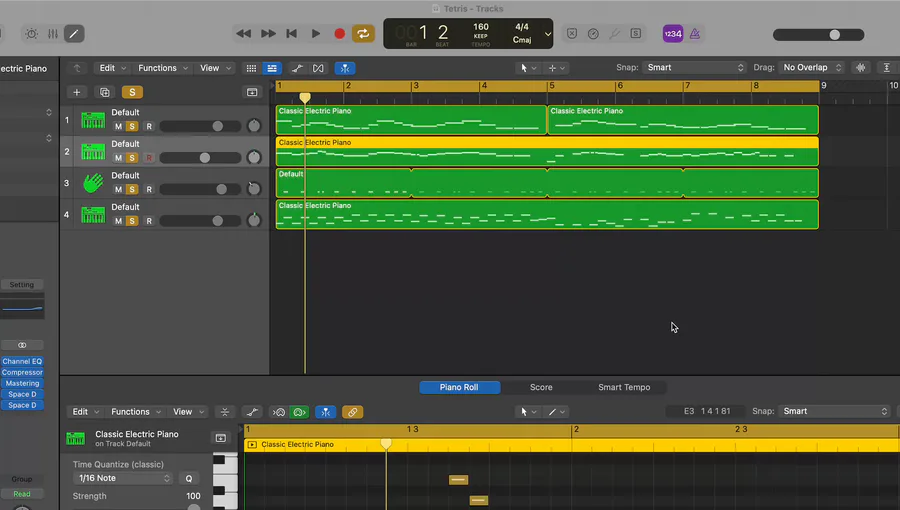Open the Piano Roll Edit menu
Screen dimensions: 900x510
86,412
